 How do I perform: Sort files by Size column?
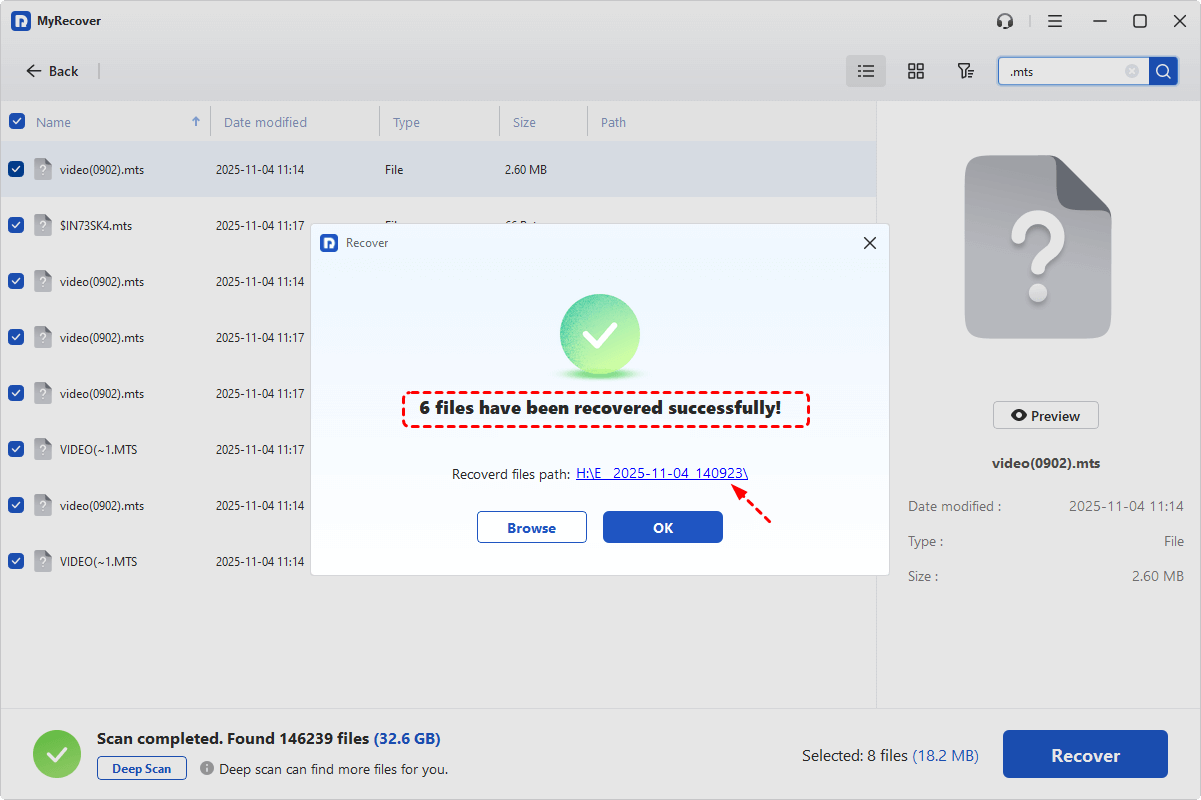[x=524, y=122]
